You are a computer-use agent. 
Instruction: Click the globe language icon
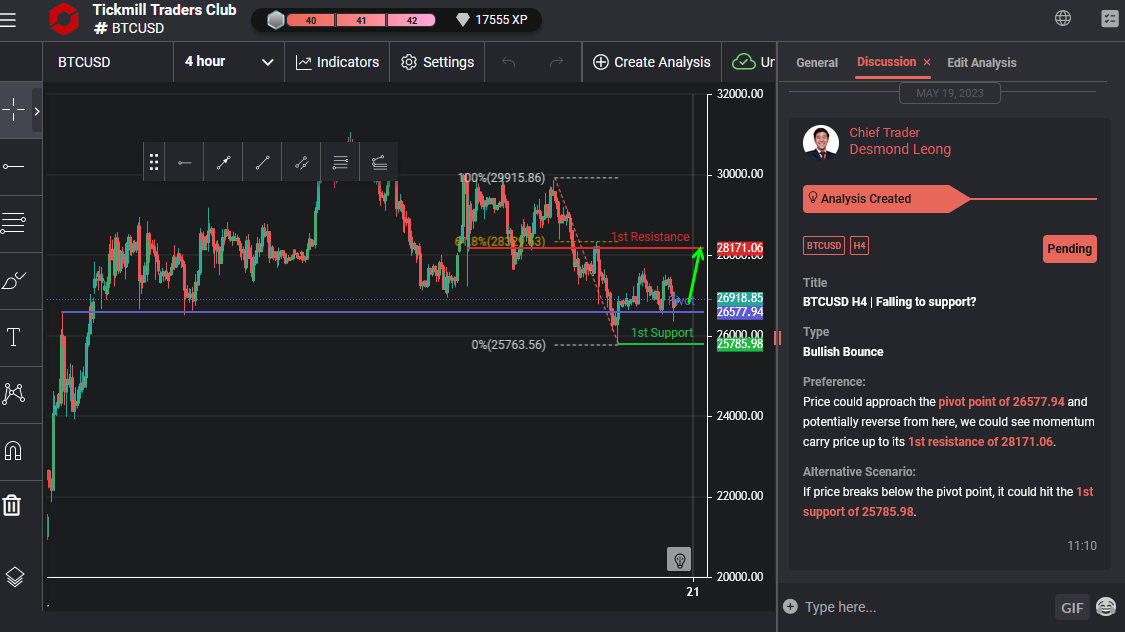tap(1063, 19)
